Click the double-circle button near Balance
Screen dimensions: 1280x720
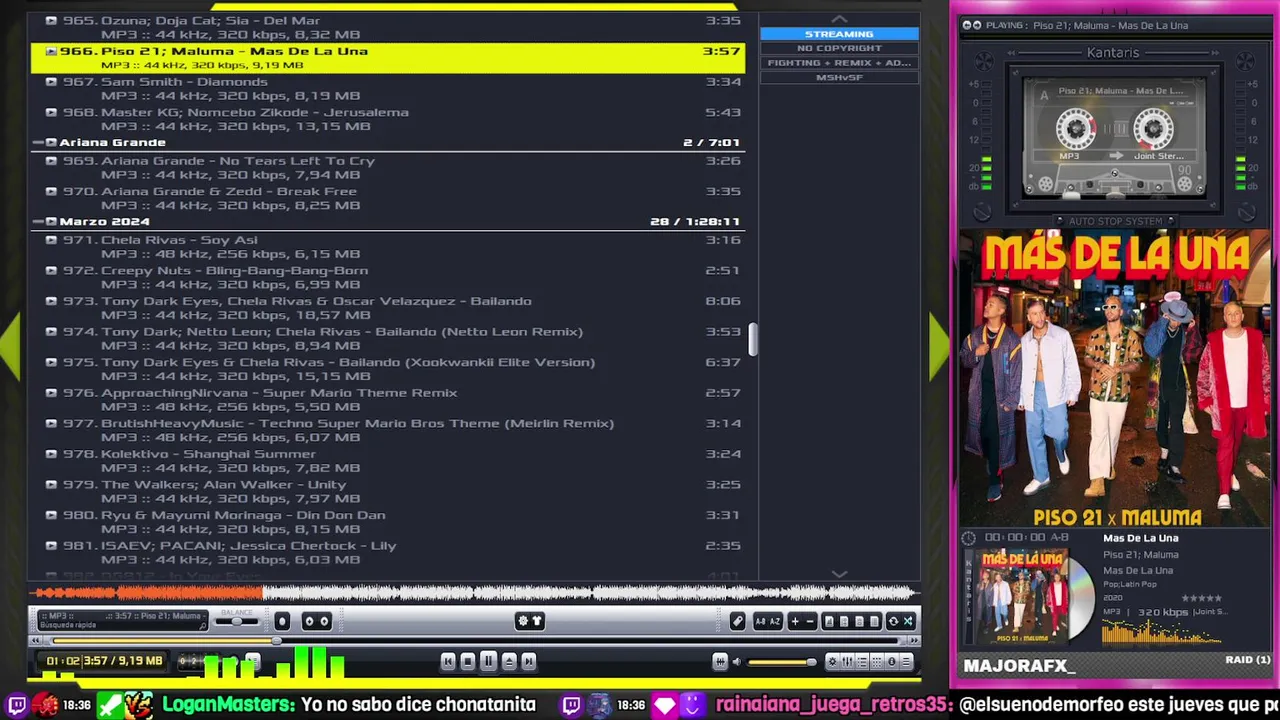tap(316, 621)
